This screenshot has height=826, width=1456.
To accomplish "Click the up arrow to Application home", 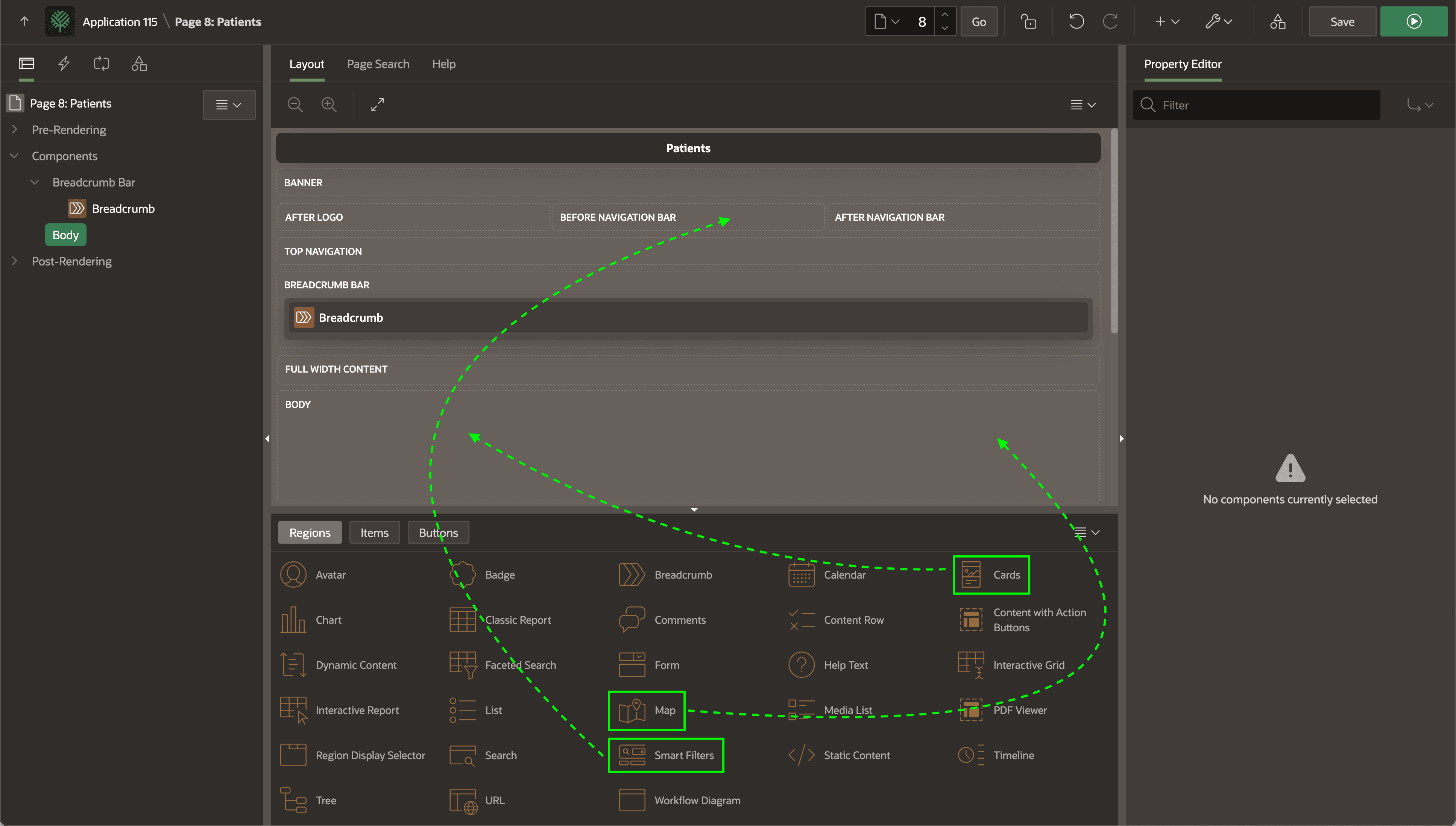I will coord(24,21).
